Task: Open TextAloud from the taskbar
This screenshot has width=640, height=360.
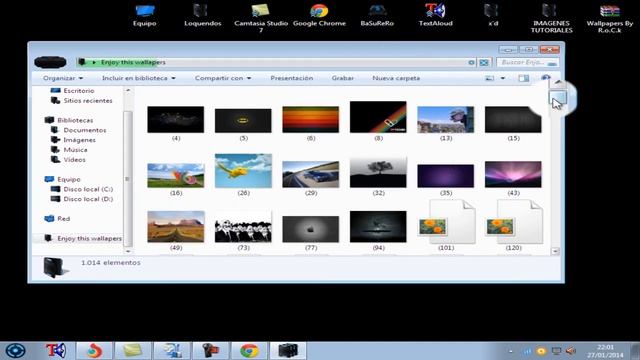Action: [56, 351]
